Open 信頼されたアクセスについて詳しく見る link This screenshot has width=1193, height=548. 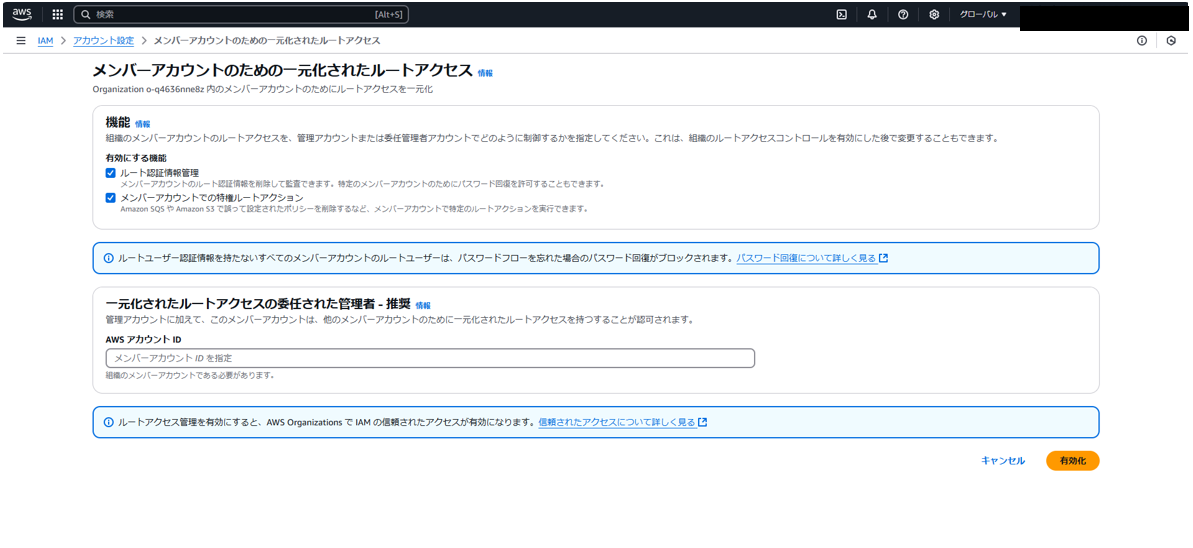[x=617, y=422]
